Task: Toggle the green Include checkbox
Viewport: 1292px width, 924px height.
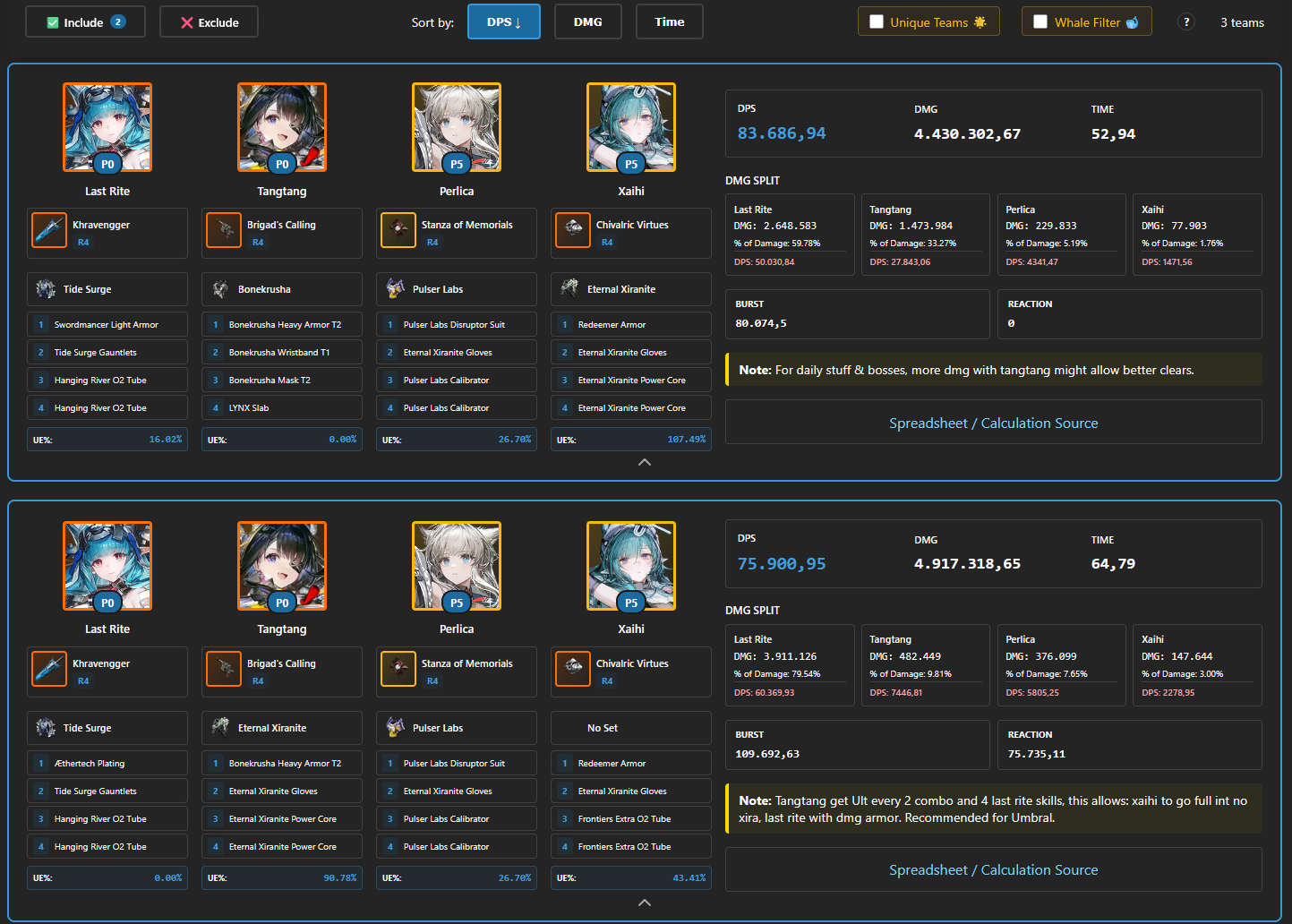Action: (x=53, y=22)
